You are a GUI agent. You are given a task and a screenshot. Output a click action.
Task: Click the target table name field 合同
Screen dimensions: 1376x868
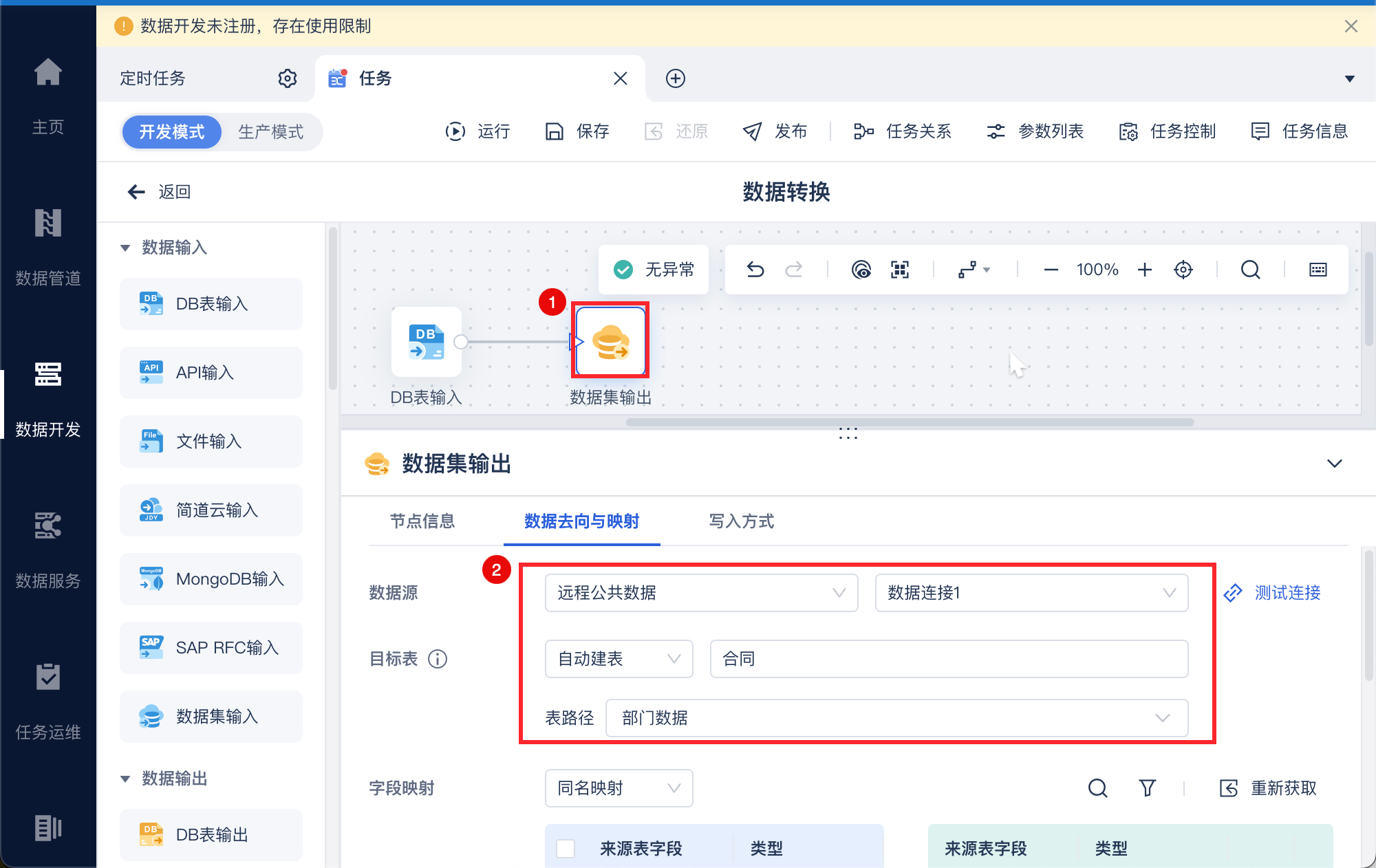[948, 659]
